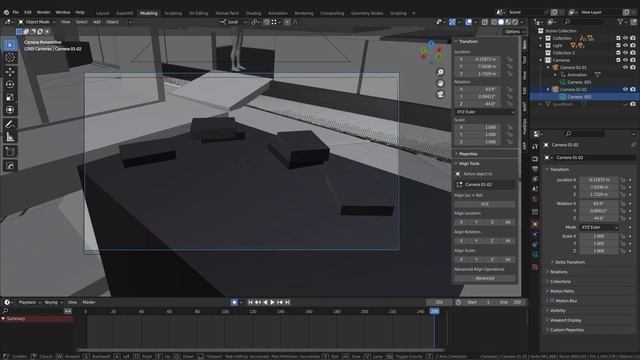
Task: Toggle X-ray mode in the viewport header
Action: coord(484,22)
